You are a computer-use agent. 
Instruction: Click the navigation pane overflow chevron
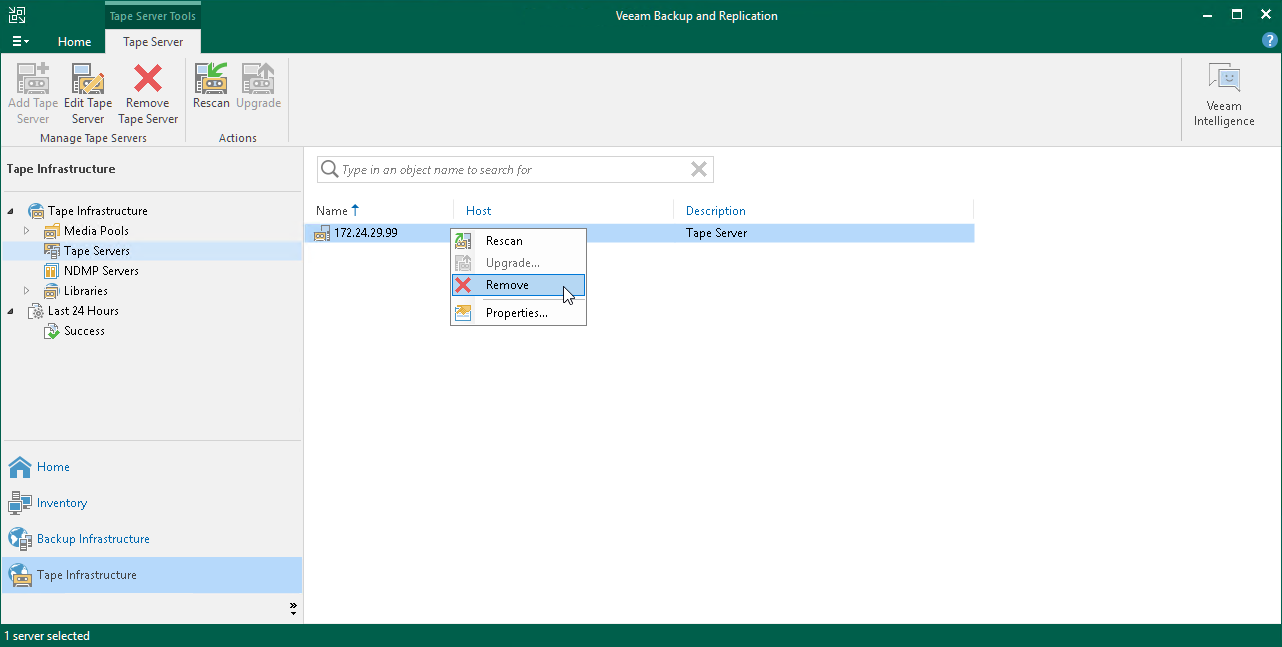(x=293, y=608)
